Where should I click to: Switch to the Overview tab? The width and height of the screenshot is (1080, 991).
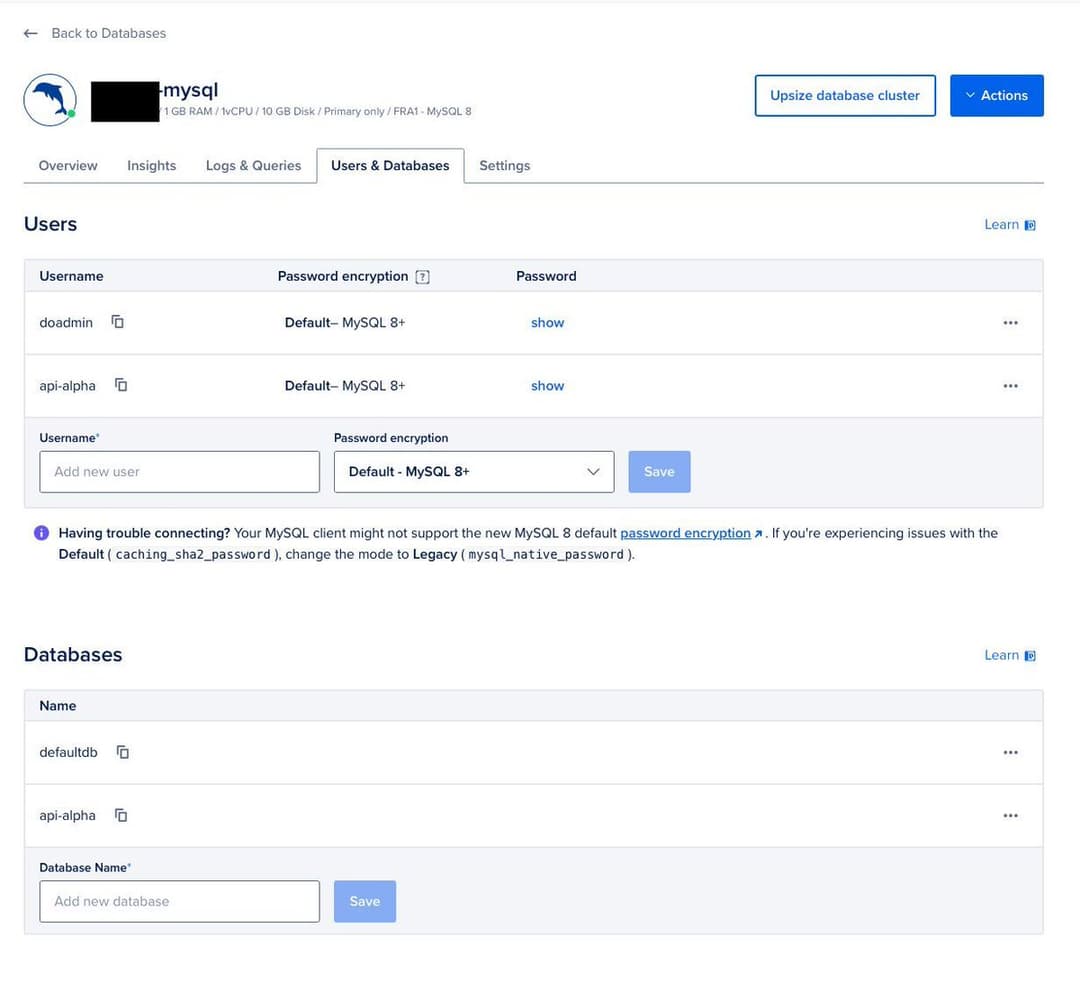68,165
